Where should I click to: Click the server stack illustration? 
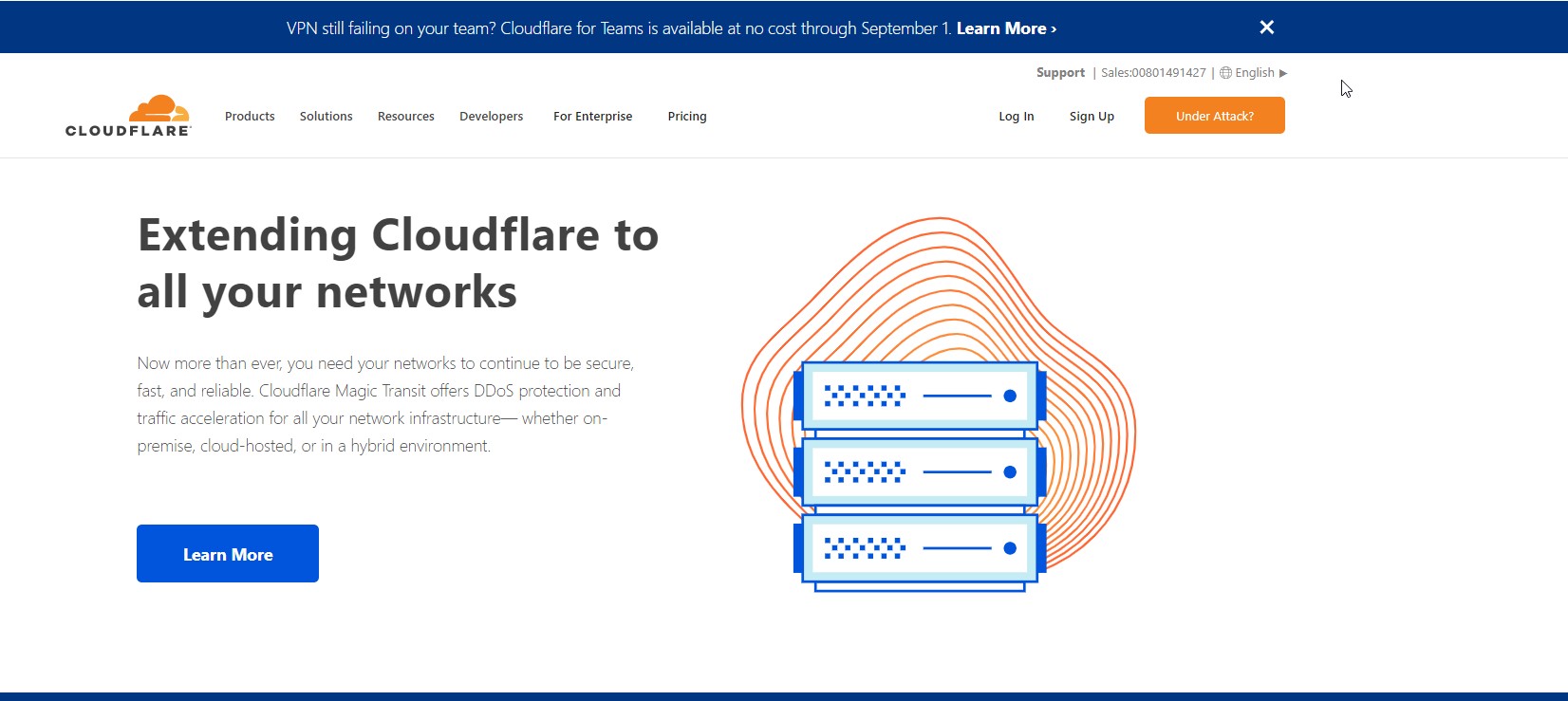[x=919, y=476]
